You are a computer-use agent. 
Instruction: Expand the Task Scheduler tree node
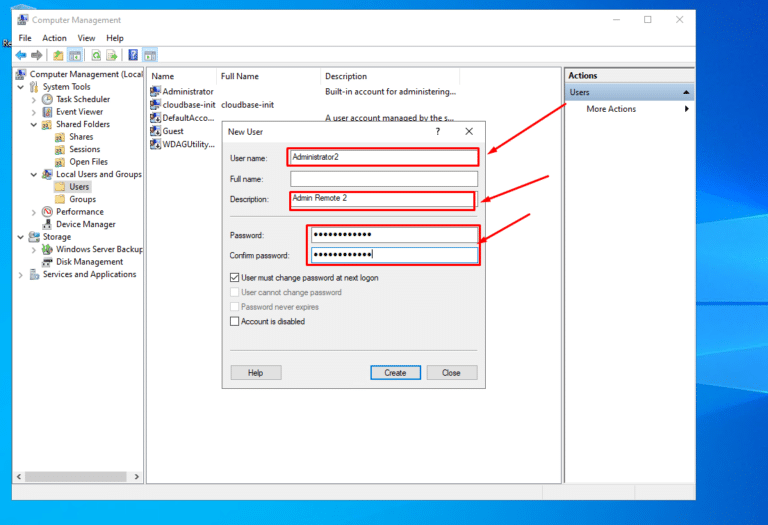(x=34, y=99)
